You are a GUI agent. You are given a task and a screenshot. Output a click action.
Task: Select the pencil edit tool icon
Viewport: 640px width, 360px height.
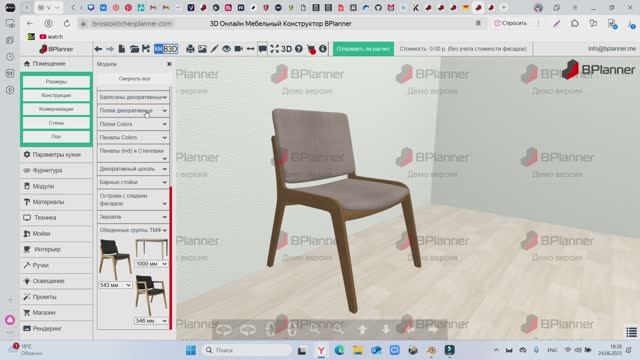(214, 49)
